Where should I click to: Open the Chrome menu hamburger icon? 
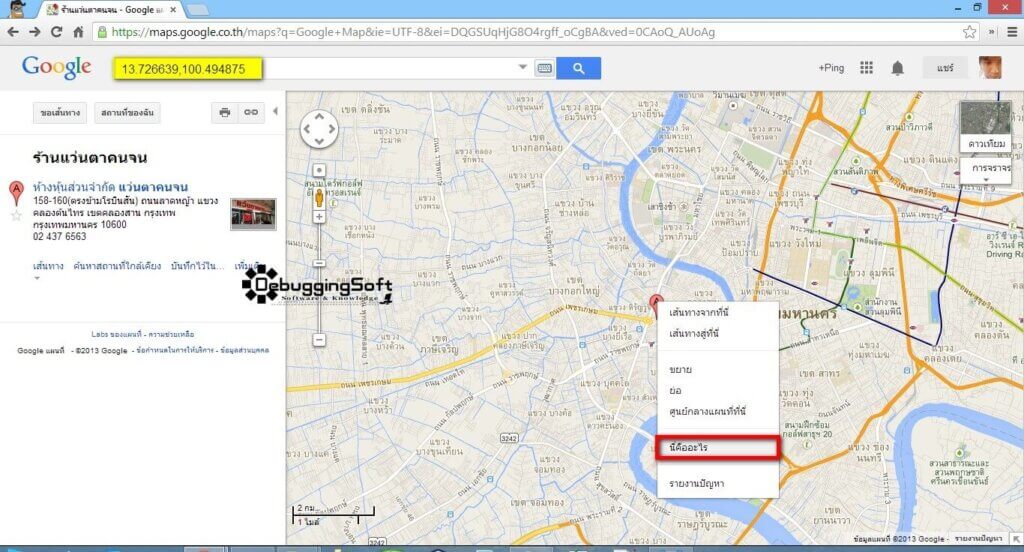tap(1012, 32)
